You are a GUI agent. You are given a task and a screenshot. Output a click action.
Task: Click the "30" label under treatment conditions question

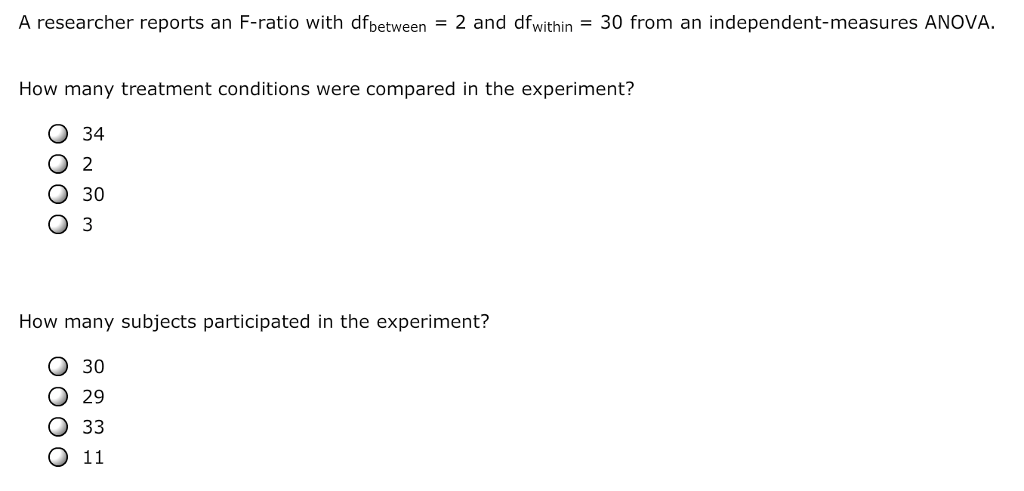(93, 194)
